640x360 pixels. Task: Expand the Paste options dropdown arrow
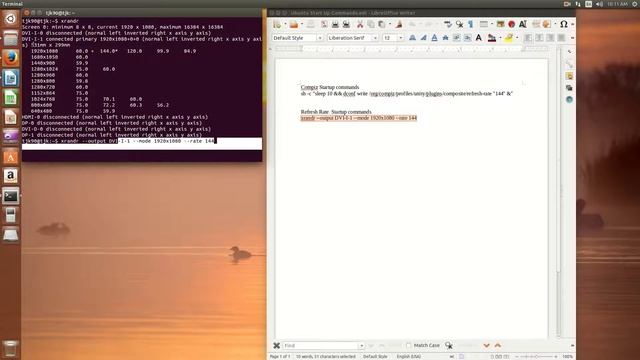click(x=389, y=24)
